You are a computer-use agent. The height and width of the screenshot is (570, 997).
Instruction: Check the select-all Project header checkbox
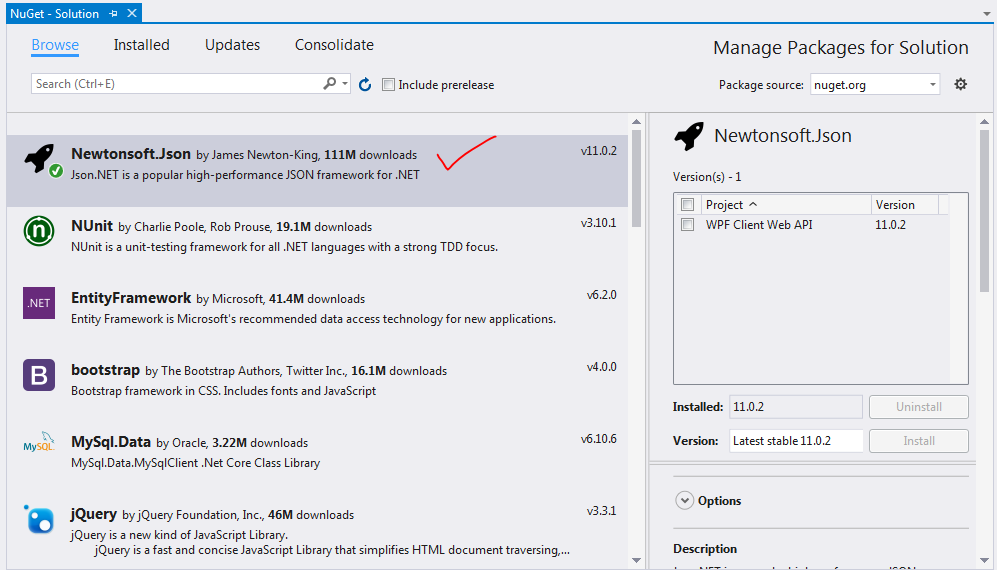tap(687, 204)
